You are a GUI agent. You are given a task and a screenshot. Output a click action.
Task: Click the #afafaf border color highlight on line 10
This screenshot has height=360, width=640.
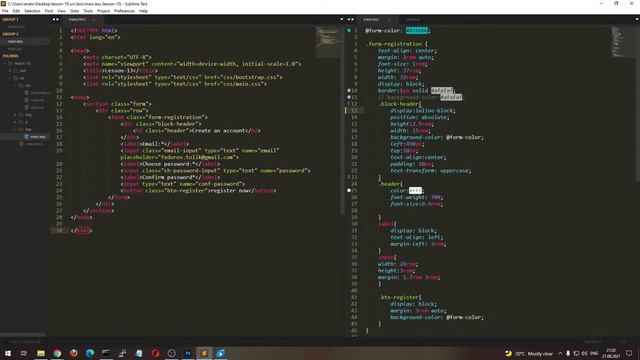pyautogui.click(x=442, y=90)
